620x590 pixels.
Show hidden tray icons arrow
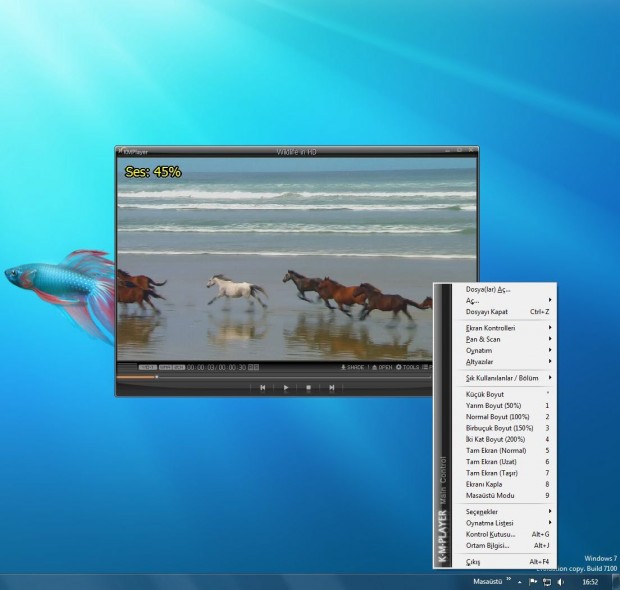point(519,582)
